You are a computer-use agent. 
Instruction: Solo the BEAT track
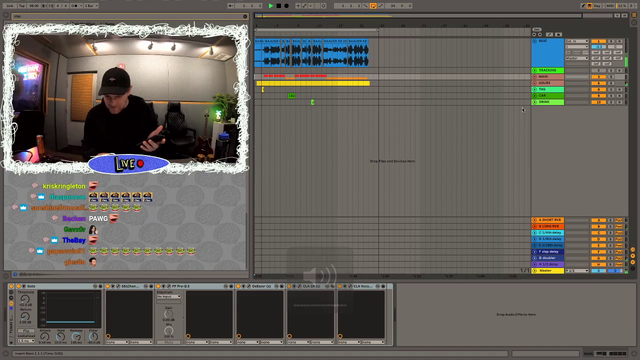pos(611,41)
